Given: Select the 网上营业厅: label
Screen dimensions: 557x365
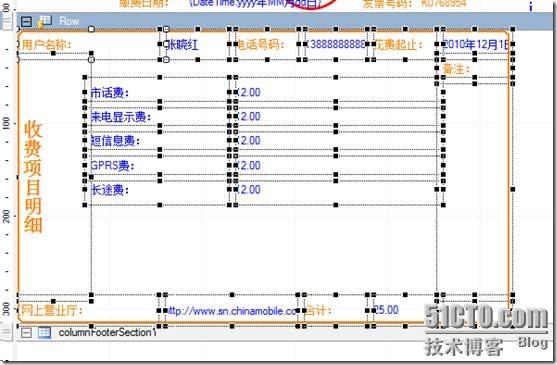Looking at the screenshot, I should [x=52, y=310].
